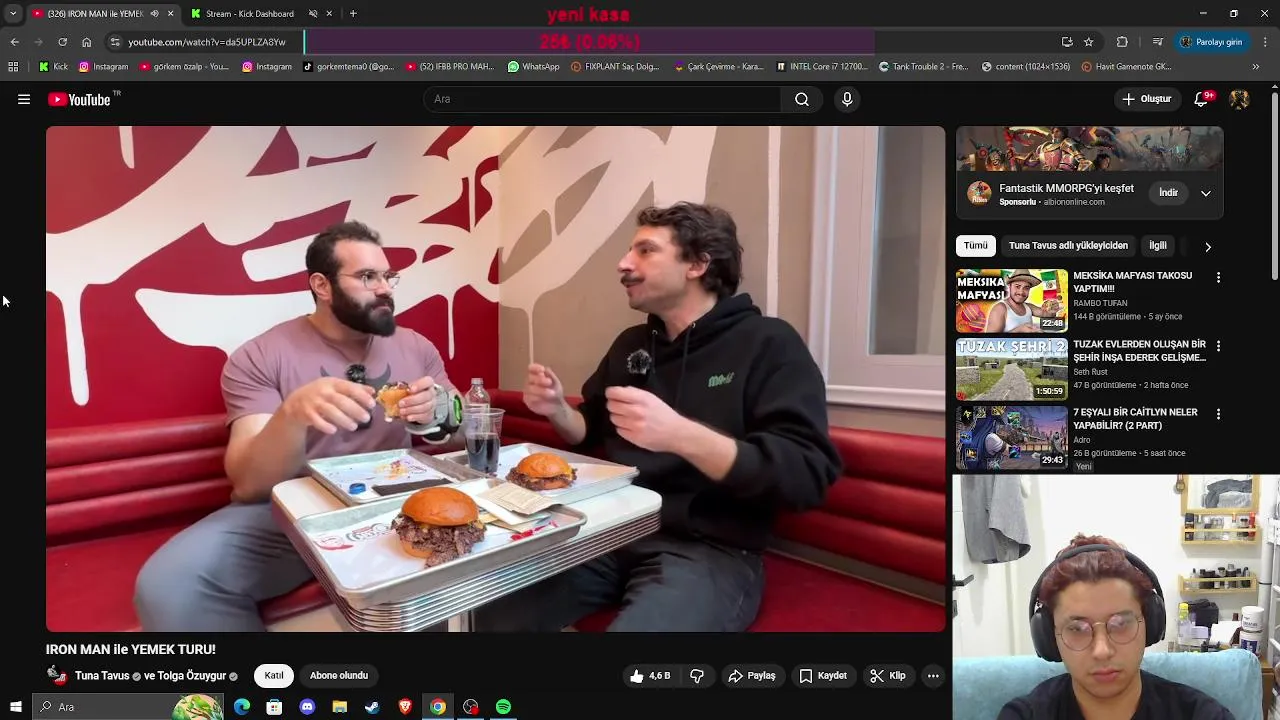Toggle the Abone olundu subscription button

pos(339,676)
